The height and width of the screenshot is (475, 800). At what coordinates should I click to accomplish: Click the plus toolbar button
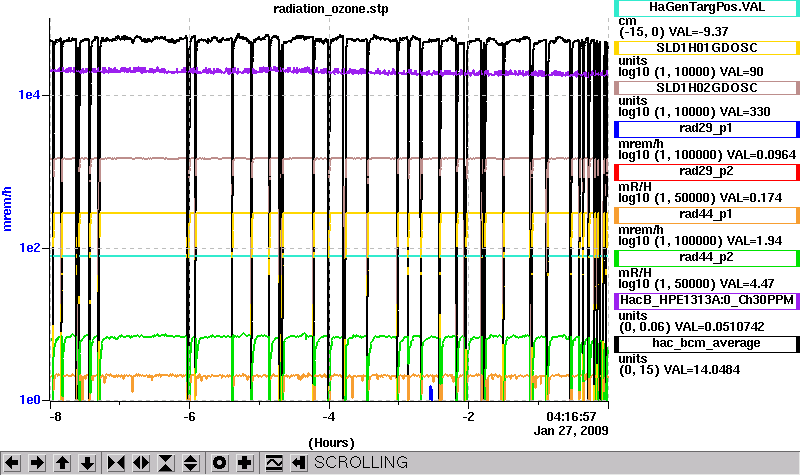[245, 463]
